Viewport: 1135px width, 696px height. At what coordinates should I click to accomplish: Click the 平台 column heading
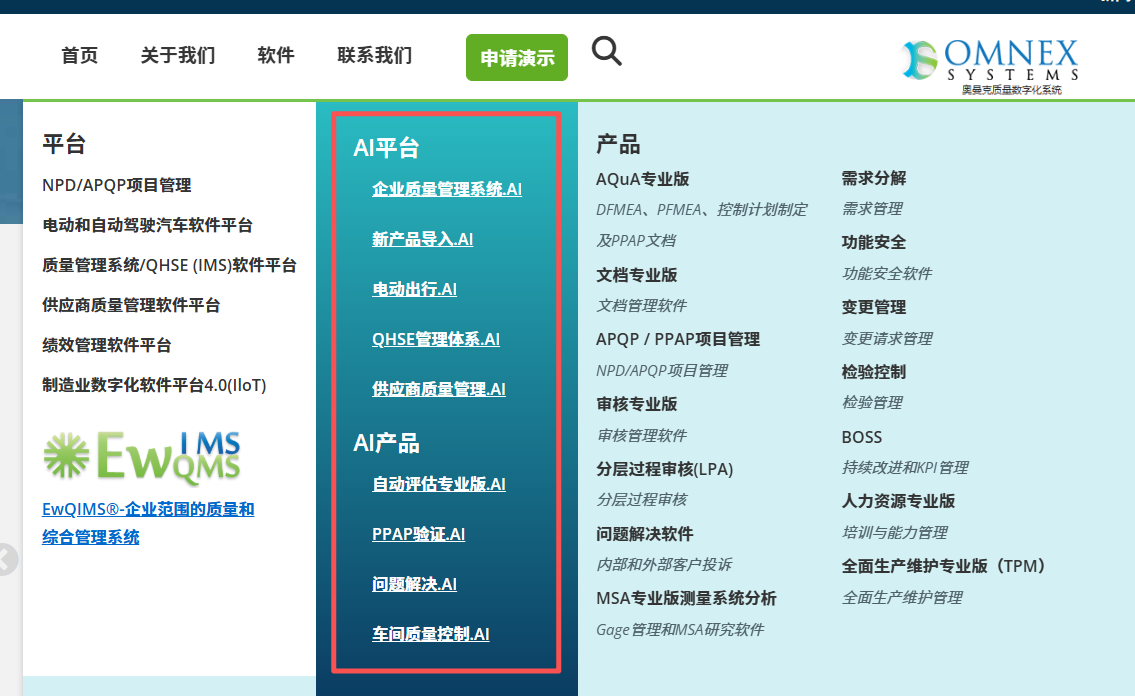click(x=64, y=144)
